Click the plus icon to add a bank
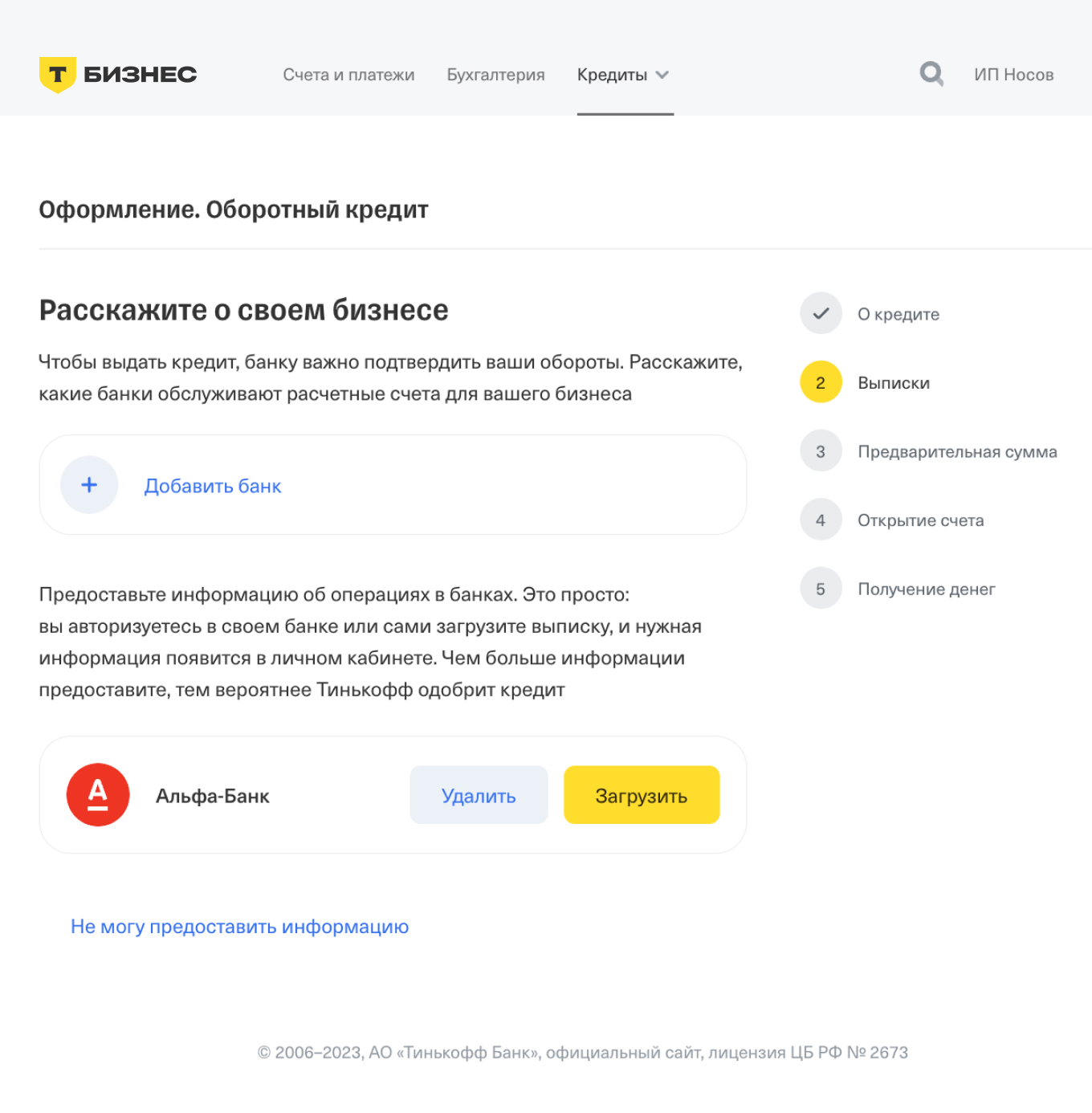Viewport: 1092px width, 1113px height. coord(88,485)
